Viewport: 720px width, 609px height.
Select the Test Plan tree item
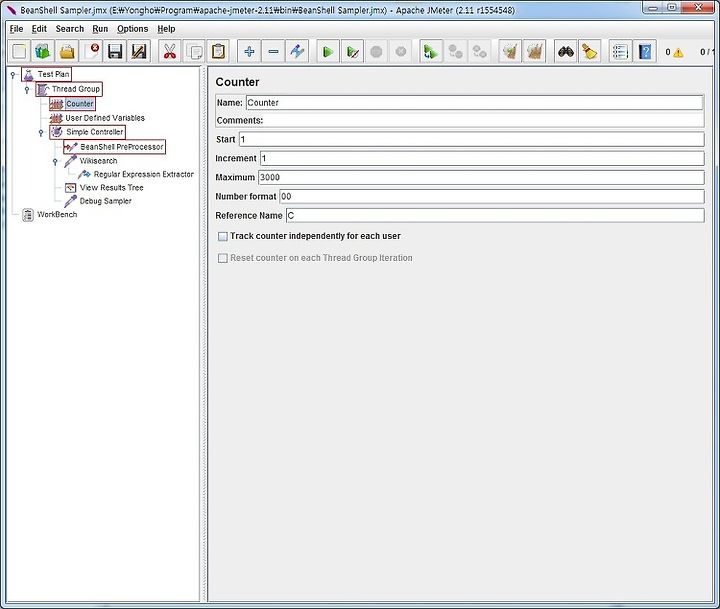pyautogui.click(x=46, y=74)
